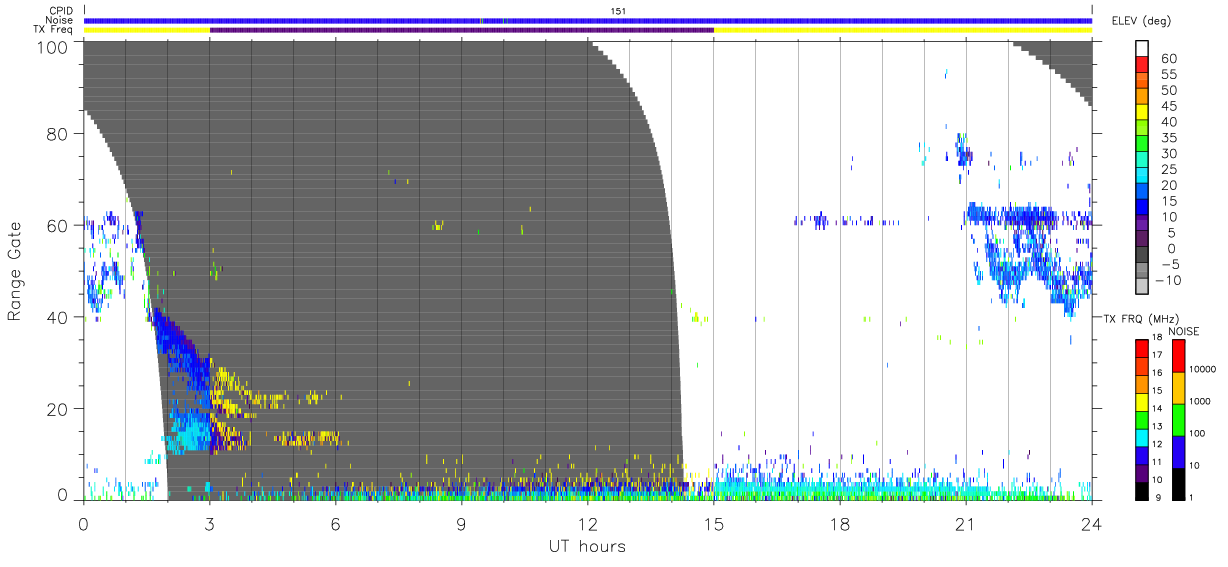Viewport: 1228px width, 567px height.
Task: Click the purple segment of the TX Freq bar
Action: pyautogui.click(x=461, y=30)
